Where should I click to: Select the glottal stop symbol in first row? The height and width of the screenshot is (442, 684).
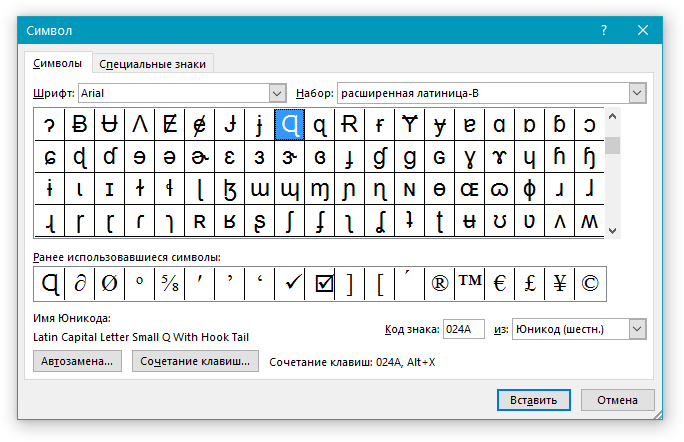click(x=50, y=125)
